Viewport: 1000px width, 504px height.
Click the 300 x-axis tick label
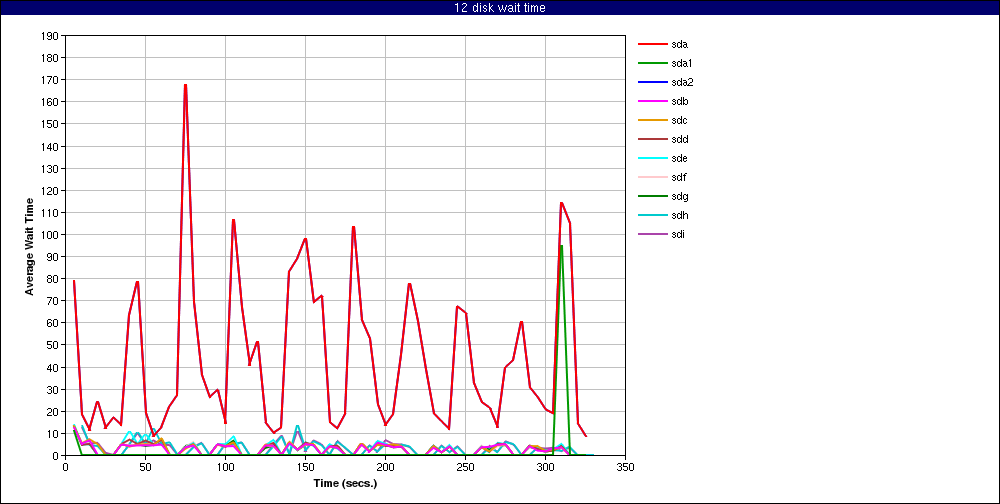coord(545,467)
